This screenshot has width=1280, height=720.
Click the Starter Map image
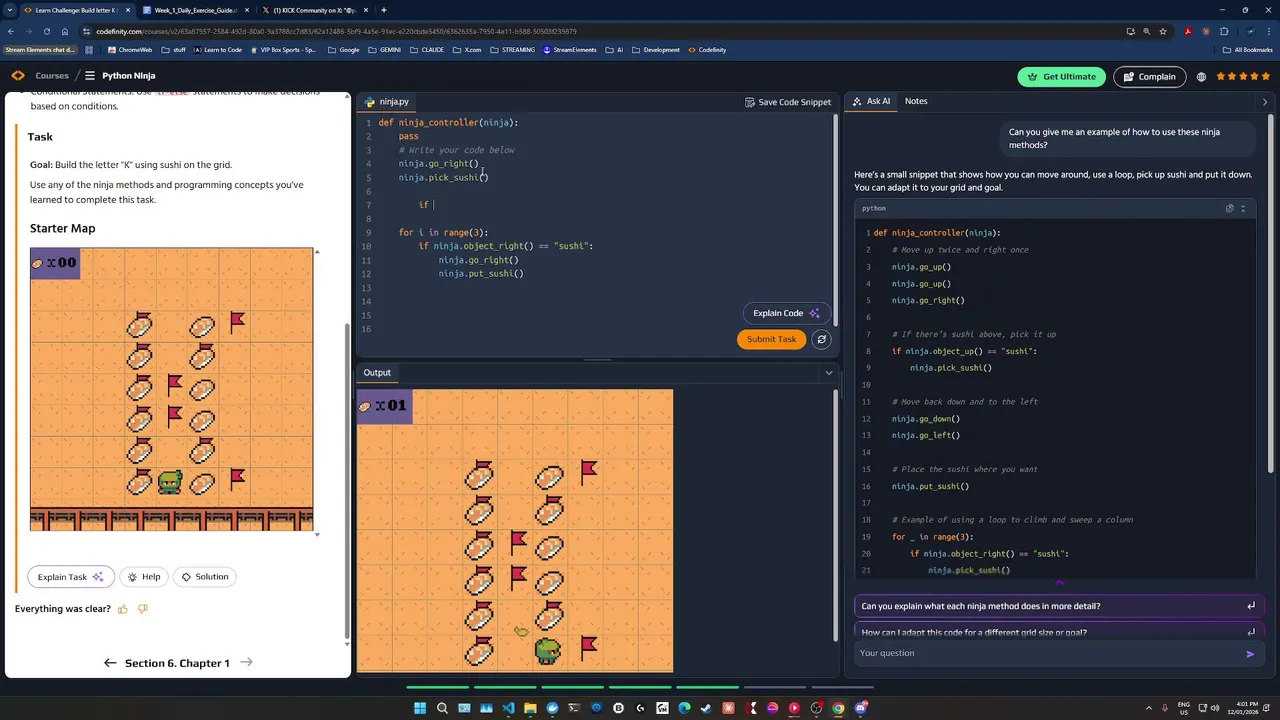[171, 389]
